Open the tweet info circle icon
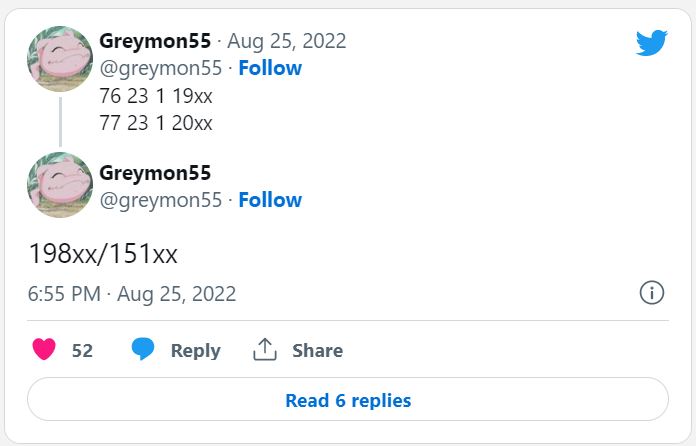 tap(652, 293)
